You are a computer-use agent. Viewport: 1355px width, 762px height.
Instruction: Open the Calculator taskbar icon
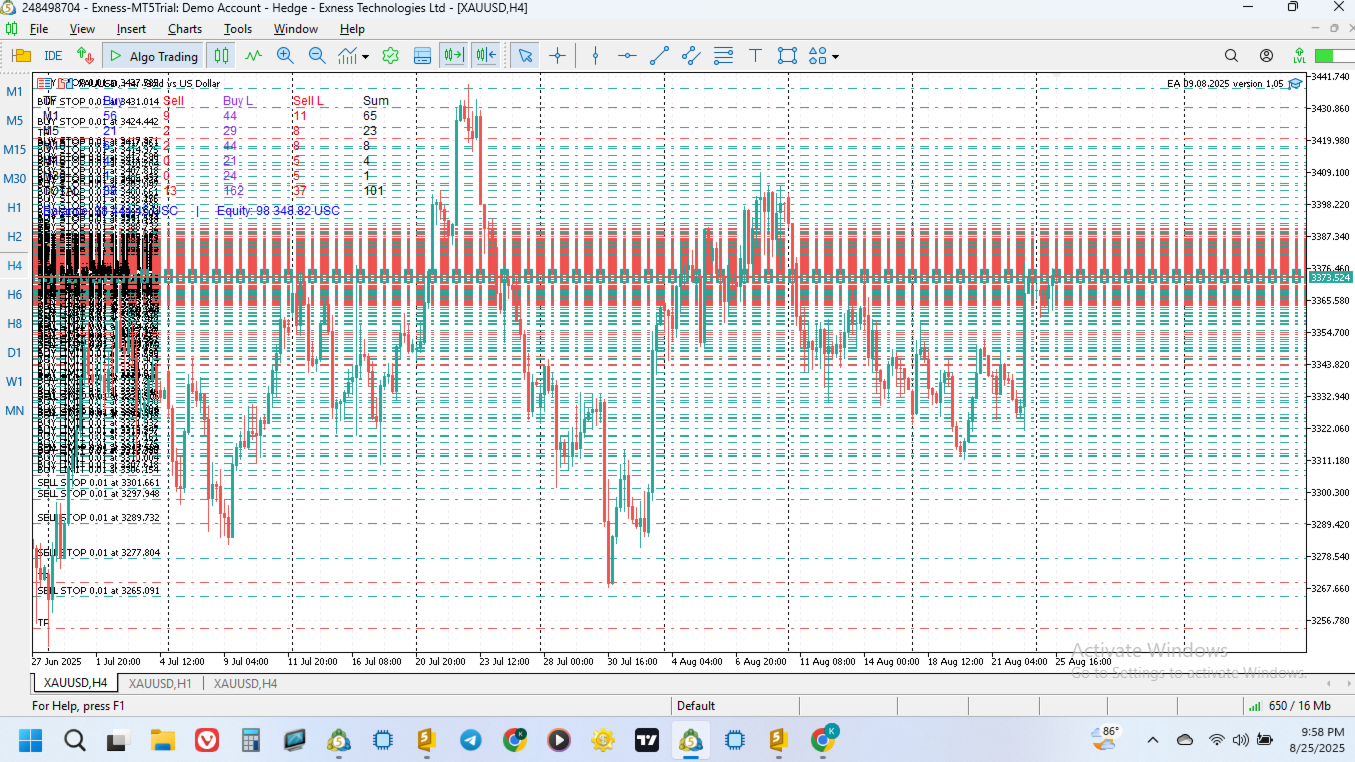pos(250,740)
